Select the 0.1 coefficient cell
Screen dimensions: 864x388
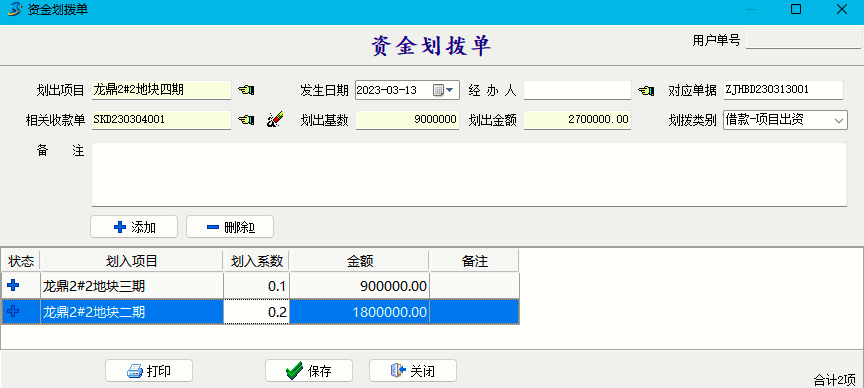(256, 285)
